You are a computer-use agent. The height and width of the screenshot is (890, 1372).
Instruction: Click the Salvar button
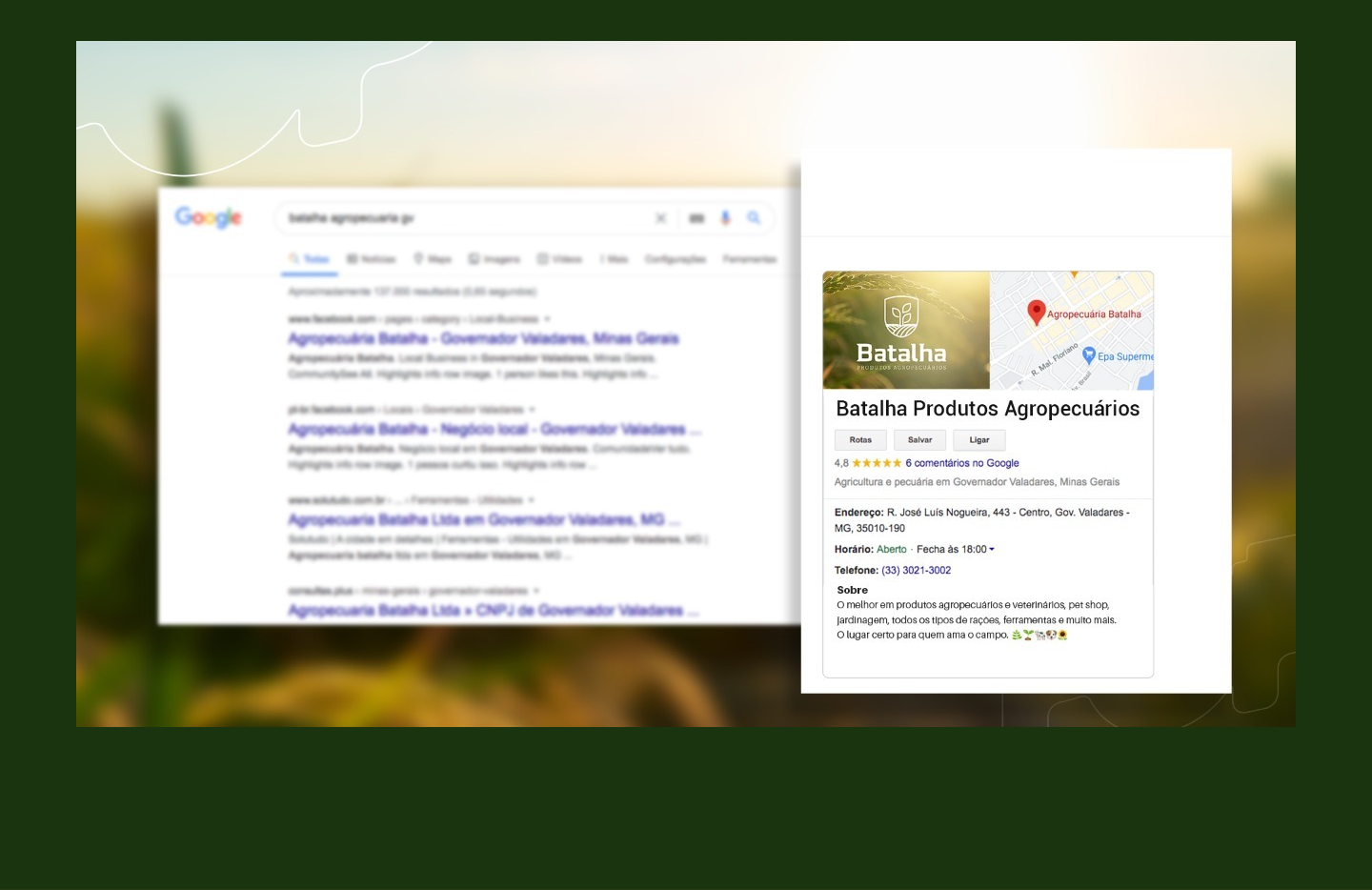point(920,440)
